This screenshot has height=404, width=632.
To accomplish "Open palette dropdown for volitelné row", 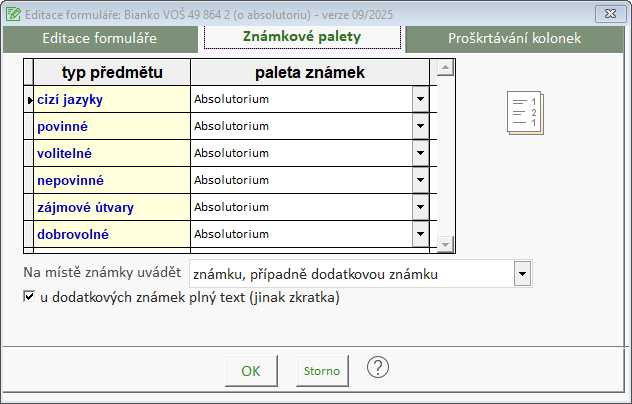I will 420,153.
